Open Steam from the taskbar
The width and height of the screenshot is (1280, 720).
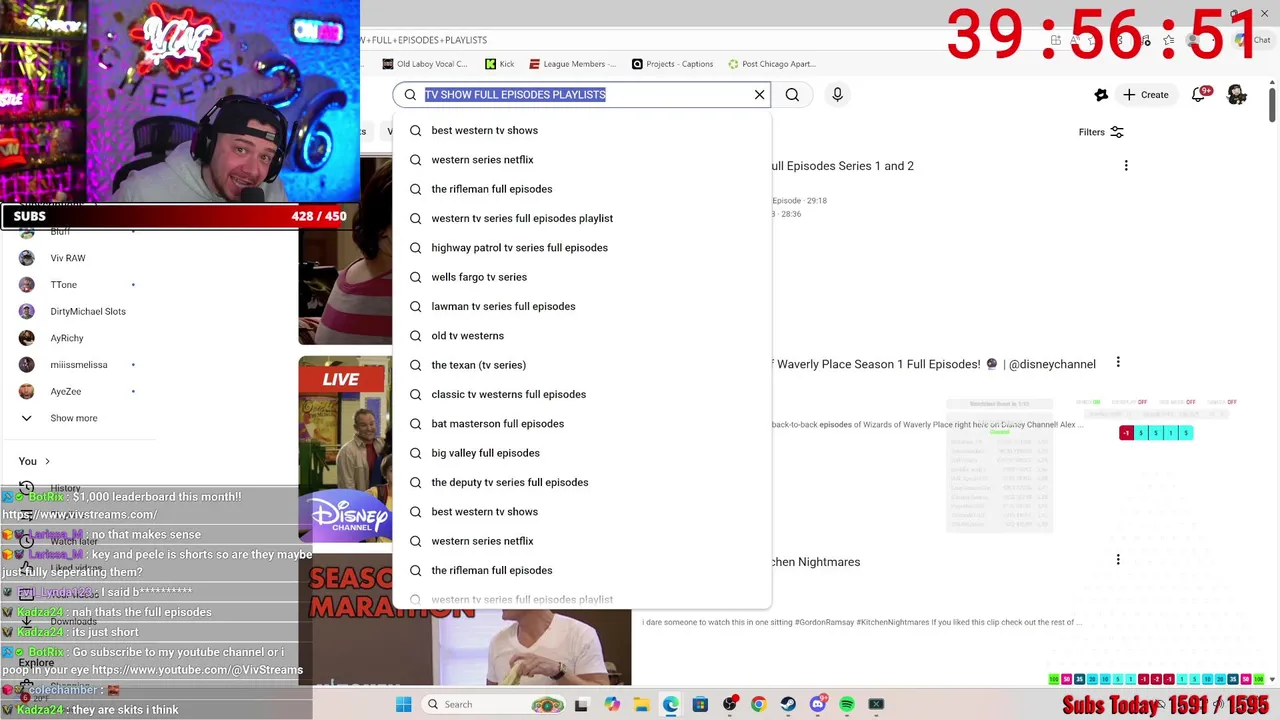click(788, 704)
